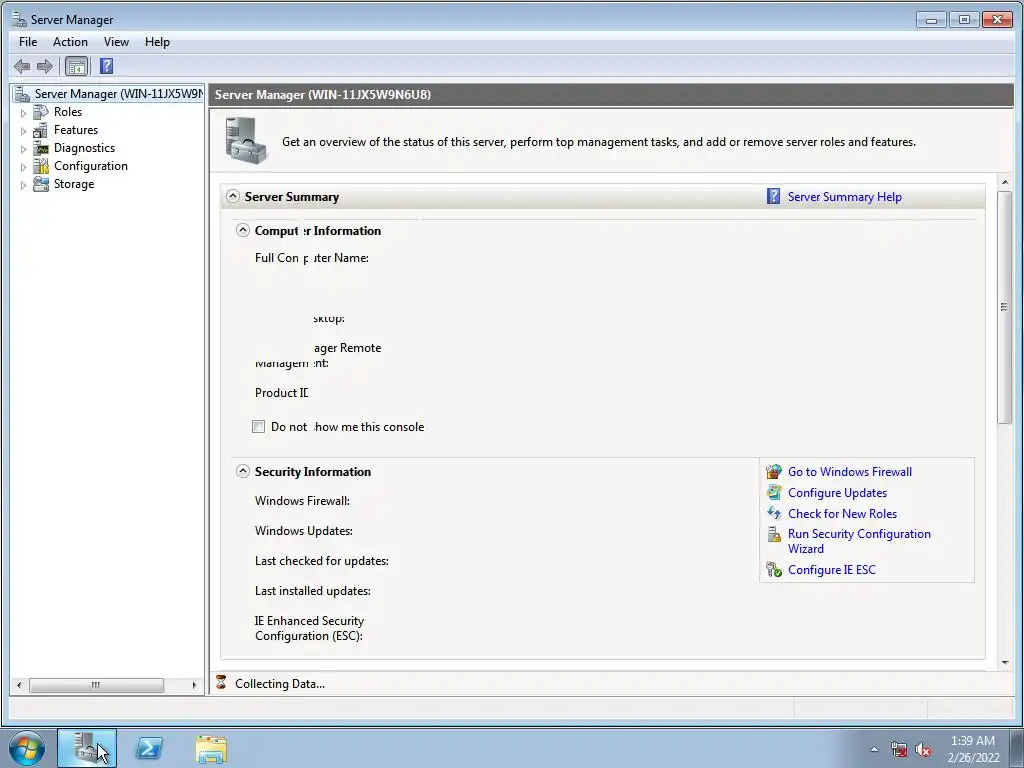
Task: Click the Check for New Roles icon
Action: (774, 513)
